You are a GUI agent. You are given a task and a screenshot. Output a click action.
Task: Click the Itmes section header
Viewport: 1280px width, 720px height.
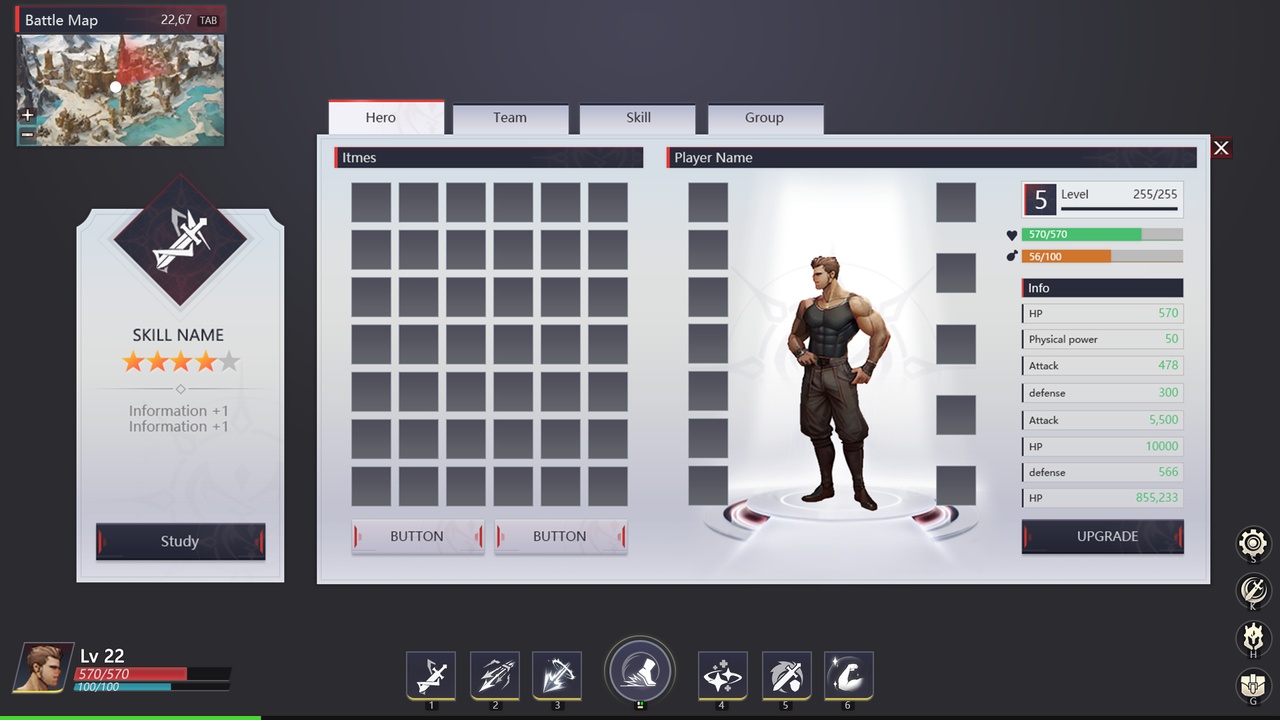pyautogui.click(x=489, y=158)
